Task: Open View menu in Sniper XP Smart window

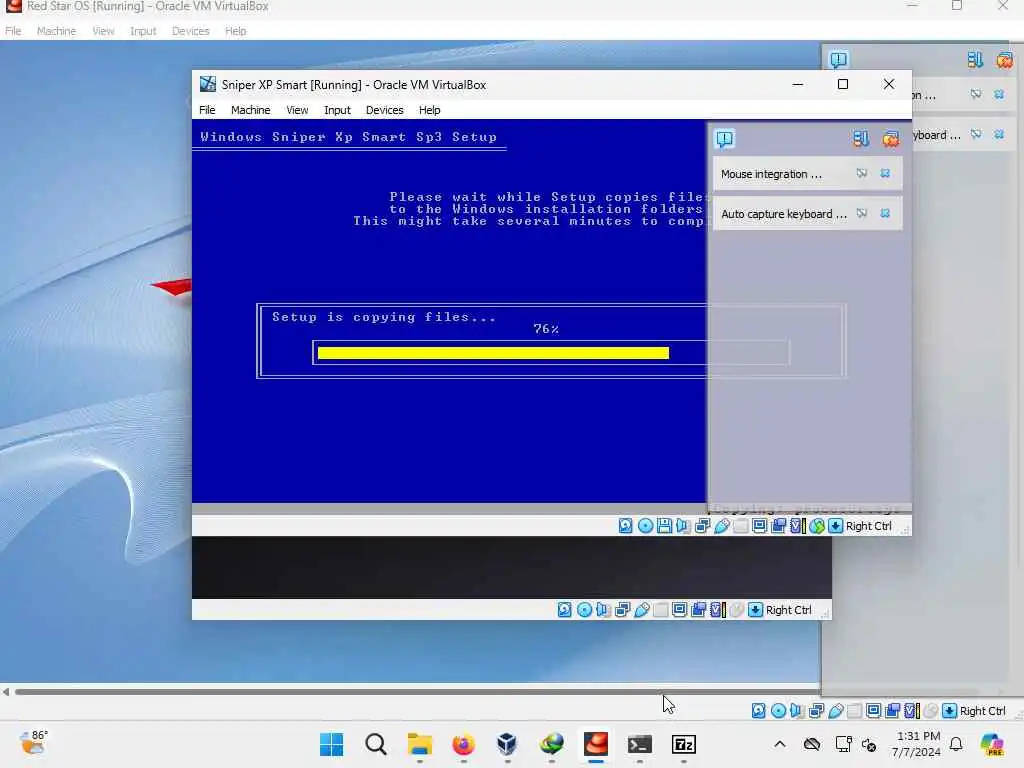Action: [x=297, y=110]
